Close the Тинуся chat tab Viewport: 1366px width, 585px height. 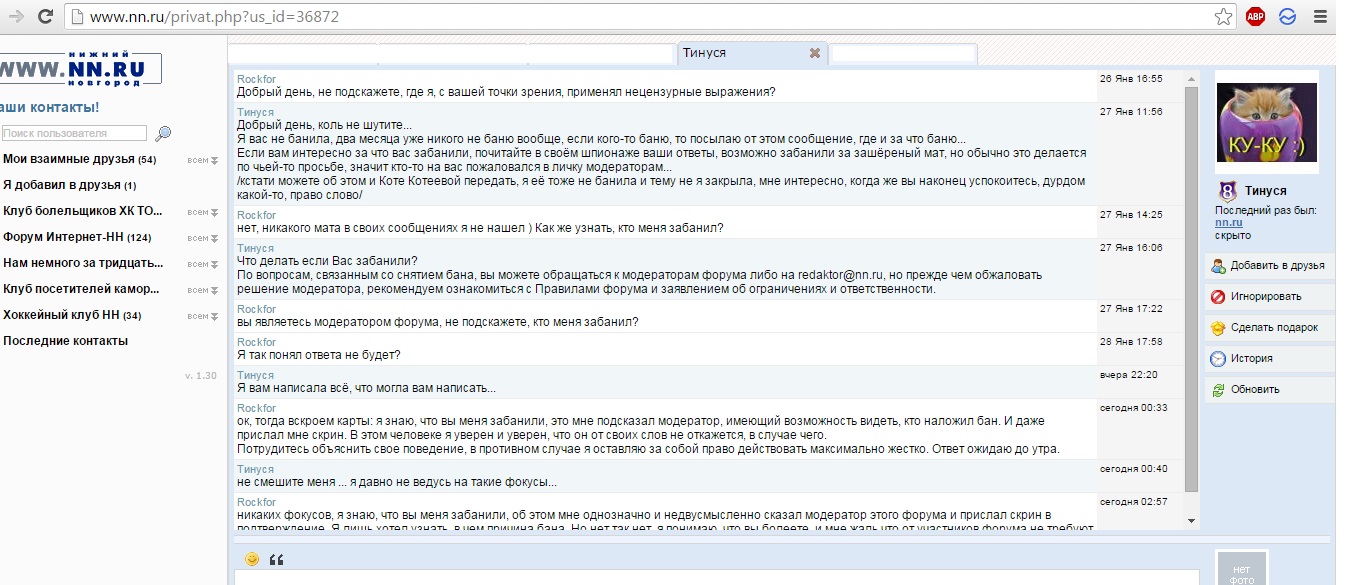(x=815, y=53)
